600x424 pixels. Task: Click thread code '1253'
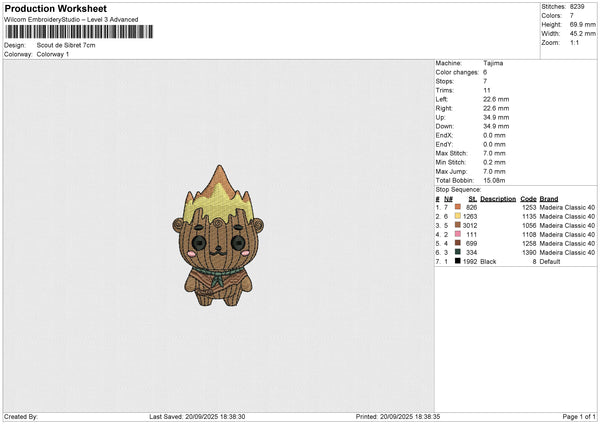[529, 207]
